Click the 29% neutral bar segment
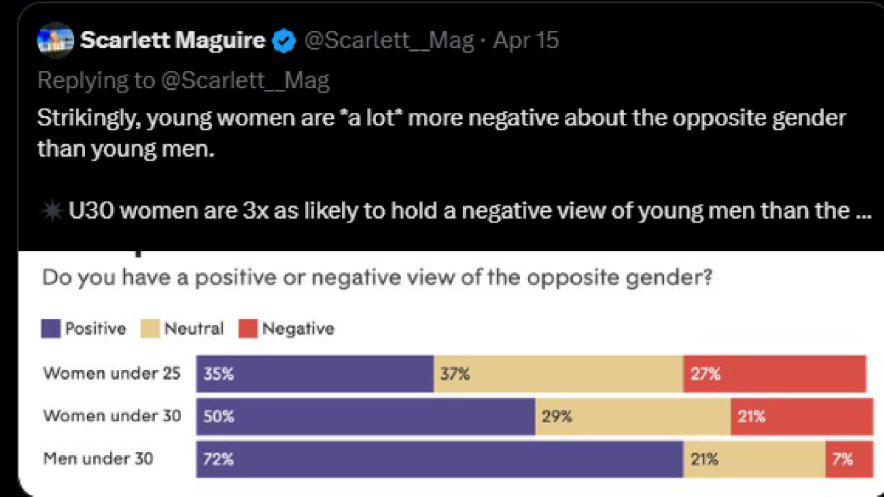This screenshot has width=884, height=497. pos(634,416)
